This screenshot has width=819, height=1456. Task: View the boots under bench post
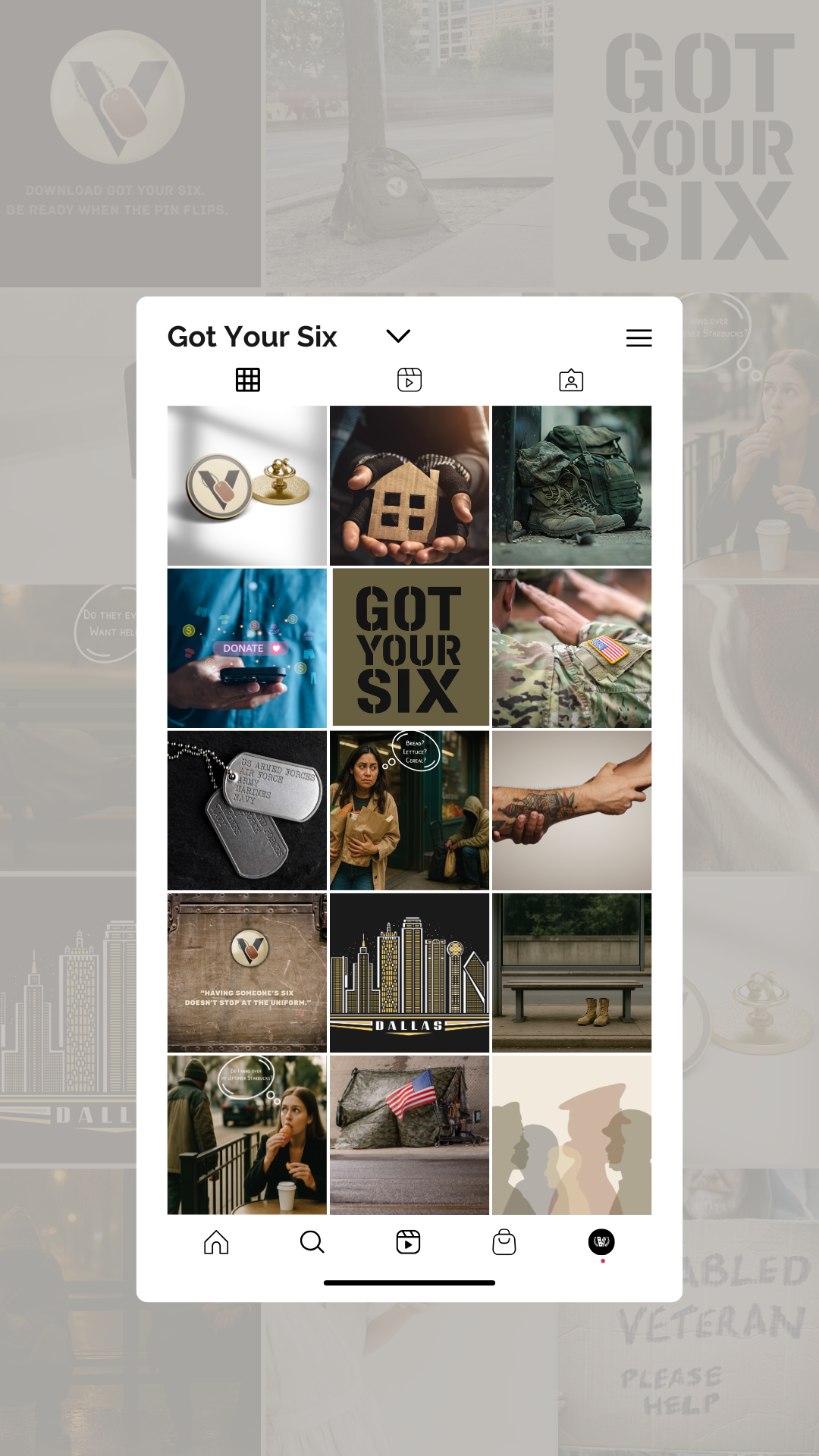click(572, 973)
